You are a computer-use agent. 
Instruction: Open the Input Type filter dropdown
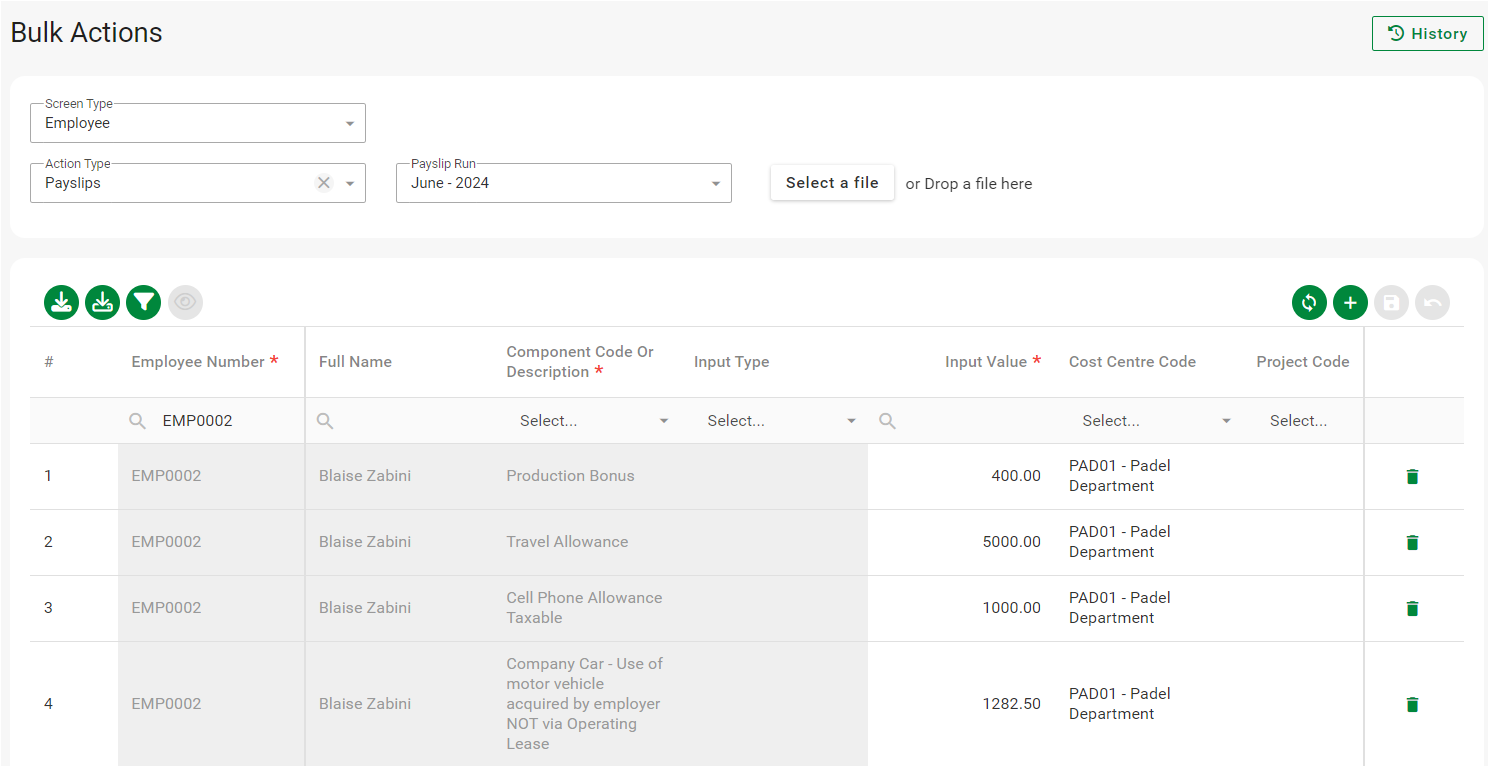(781, 421)
